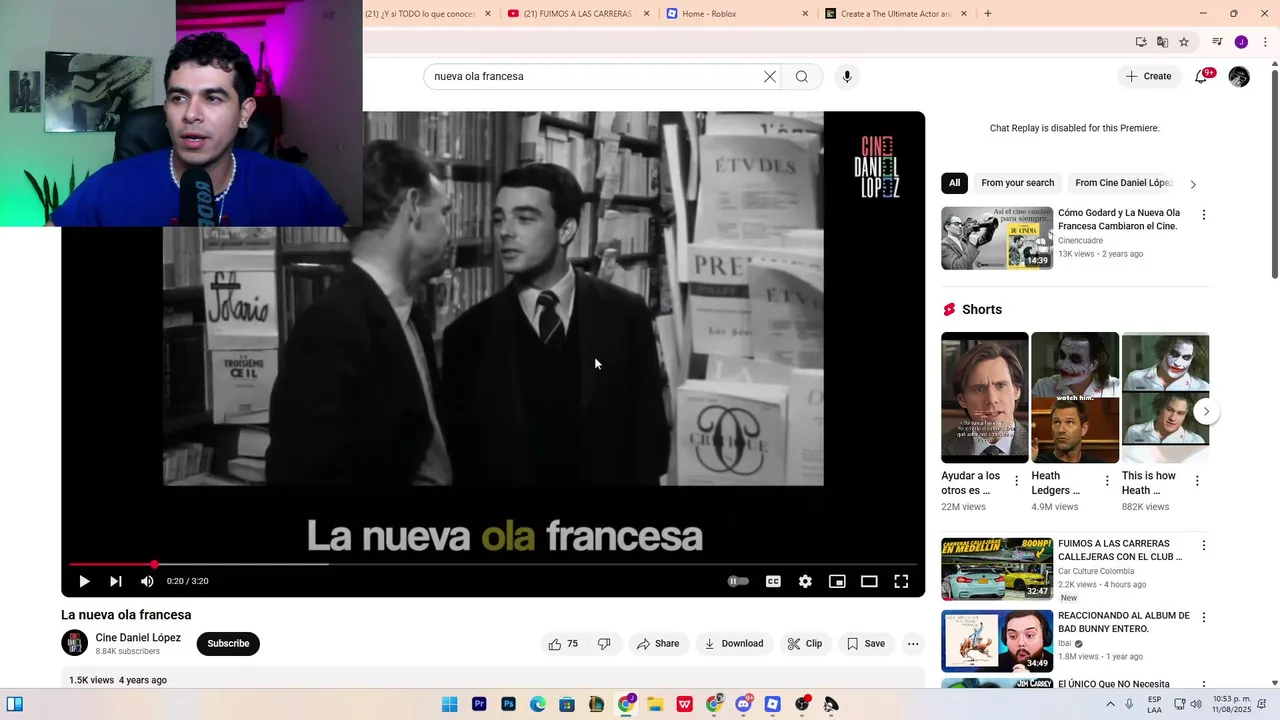The width and height of the screenshot is (1280, 720).
Task: Open the Clip tool
Action: click(805, 644)
